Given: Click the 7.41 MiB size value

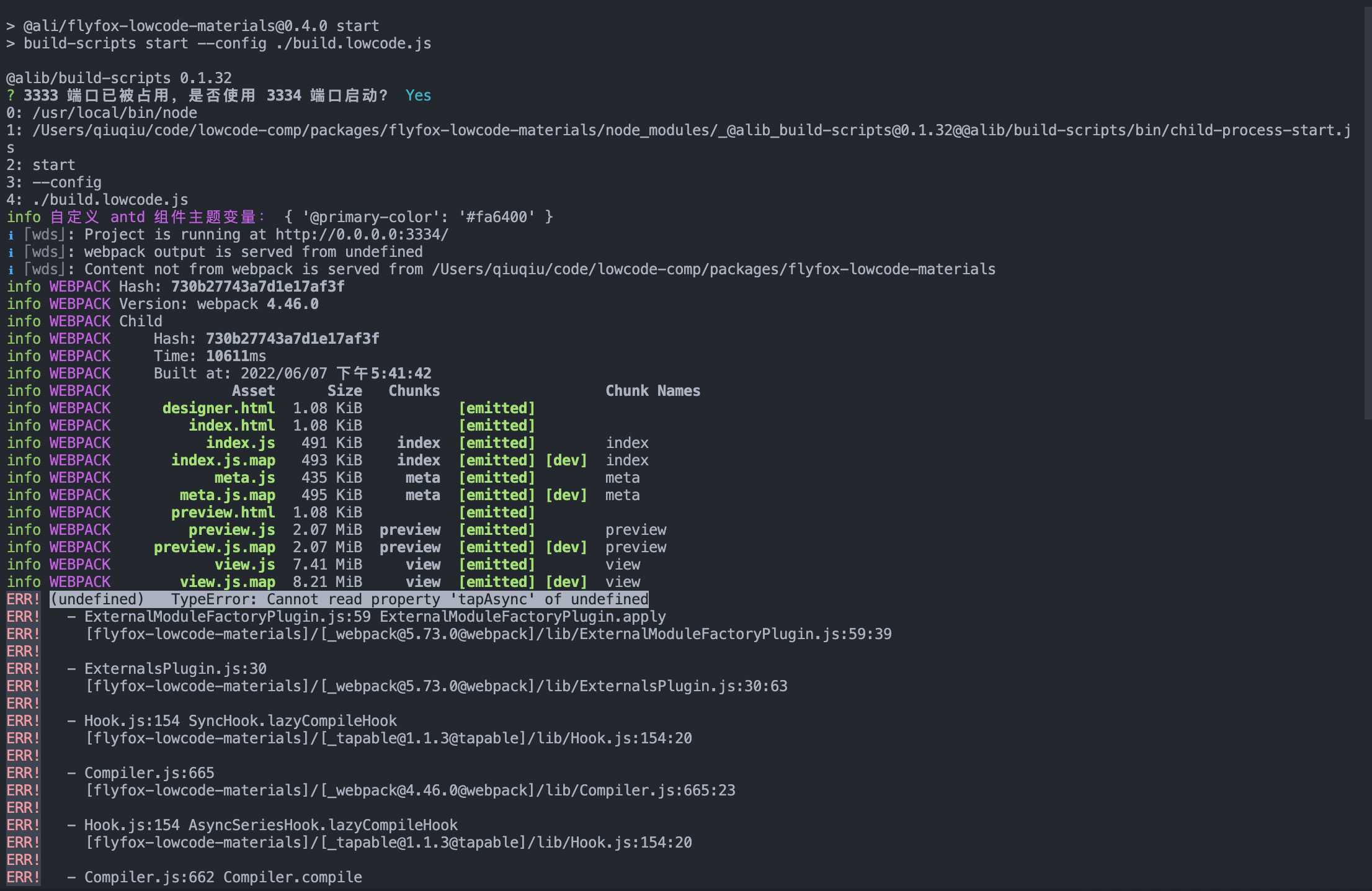Looking at the screenshot, I should [x=327, y=565].
